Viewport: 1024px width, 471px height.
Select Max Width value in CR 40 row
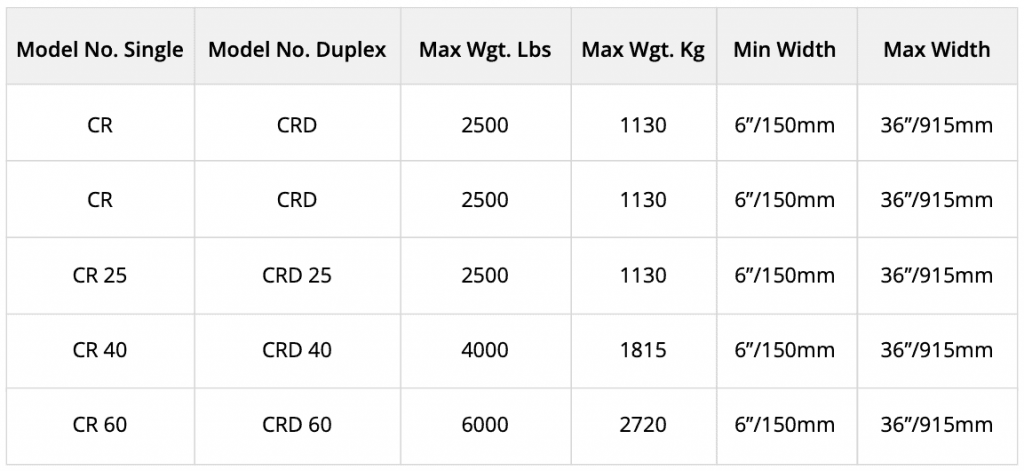click(x=937, y=350)
